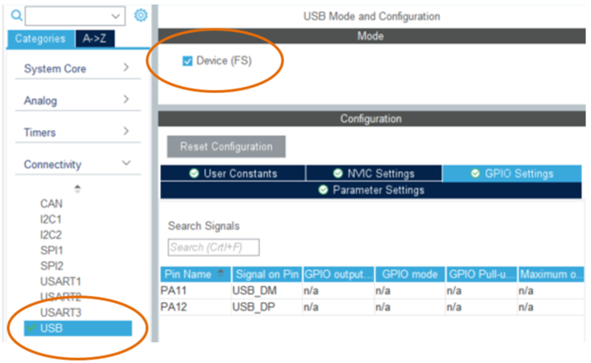Select SPI1 peripheral

[x=51, y=250]
